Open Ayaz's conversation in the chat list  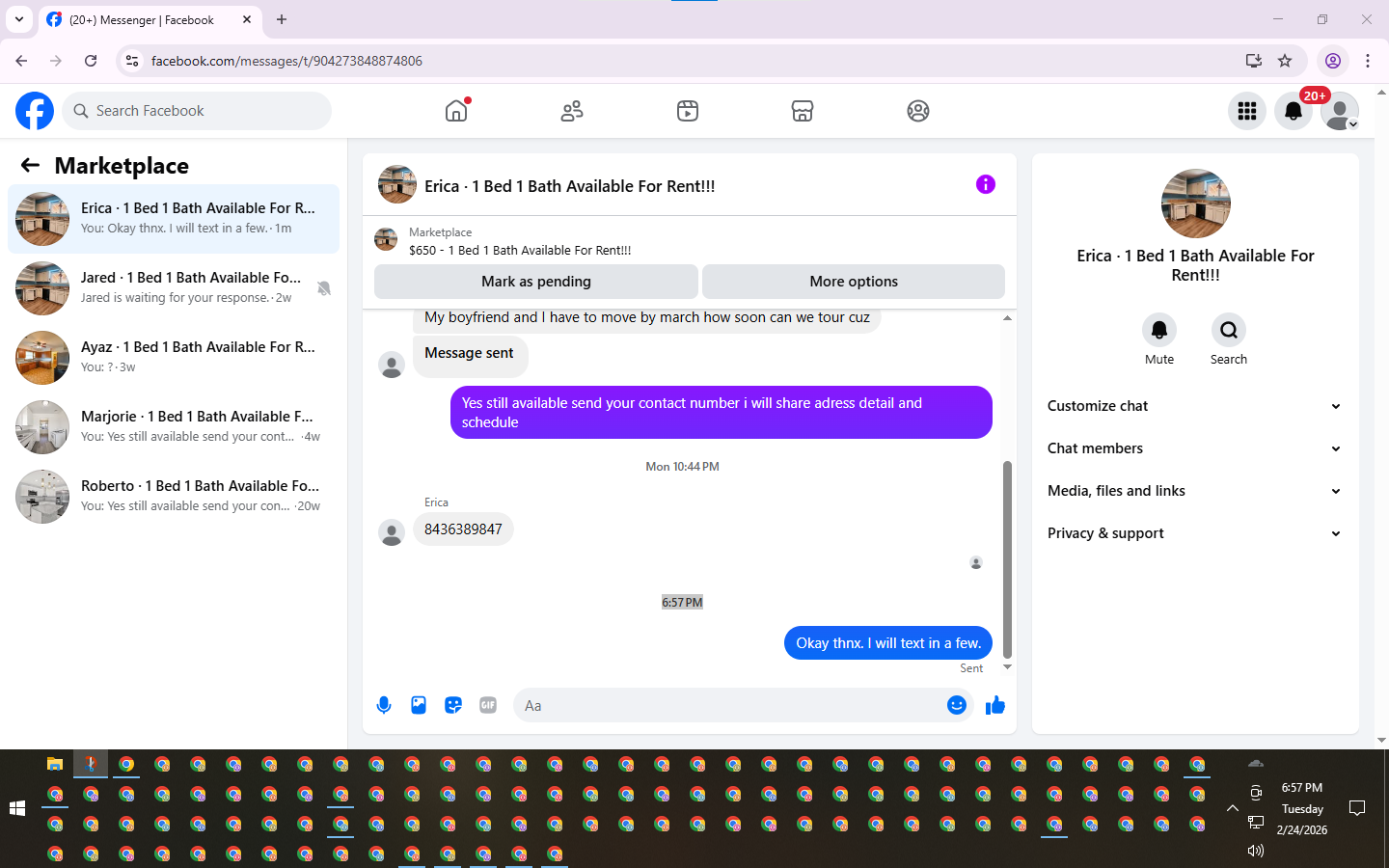click(174, 358)
